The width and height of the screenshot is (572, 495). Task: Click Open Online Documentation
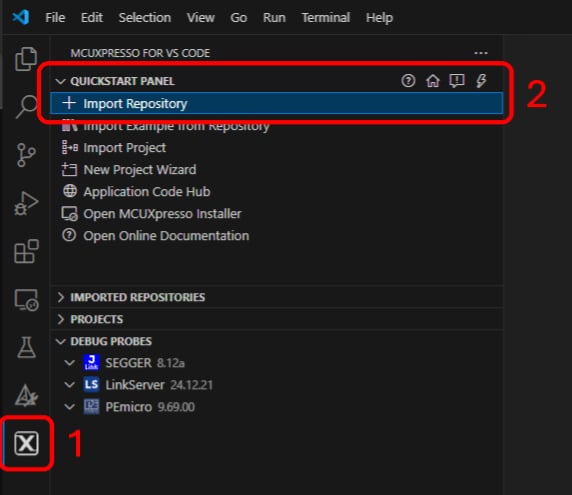pyautogui.click(x=277, y=236)
